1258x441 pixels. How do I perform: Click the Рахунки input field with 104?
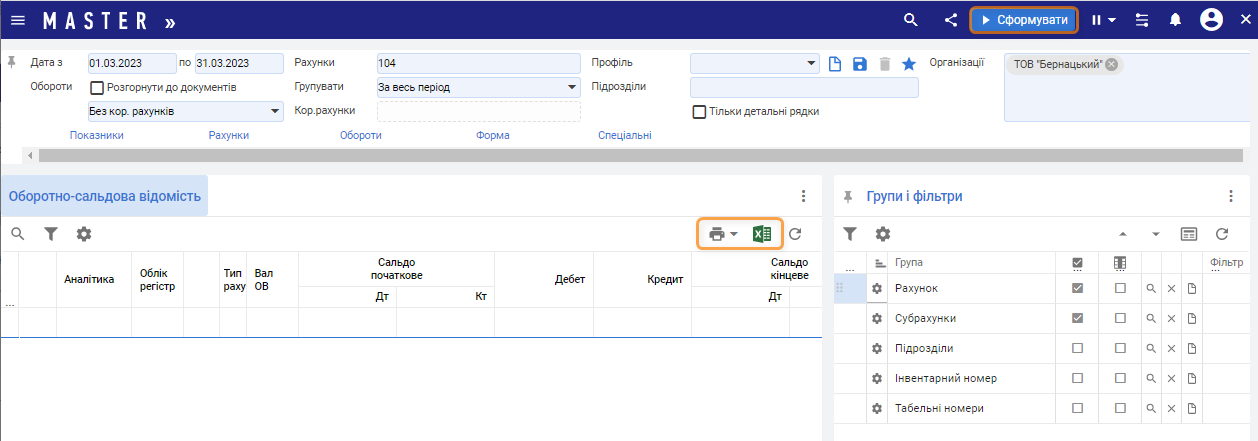[478, 63]
